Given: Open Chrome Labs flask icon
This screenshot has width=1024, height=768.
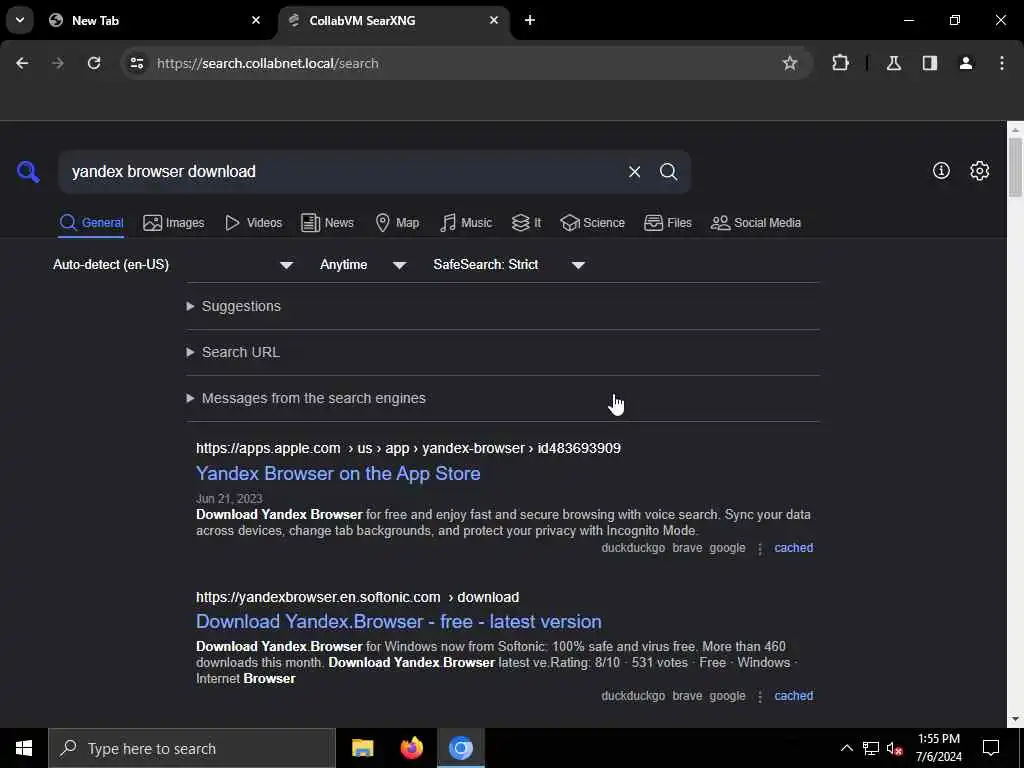Looking at the screenshot, I should (x=893, y=63).
